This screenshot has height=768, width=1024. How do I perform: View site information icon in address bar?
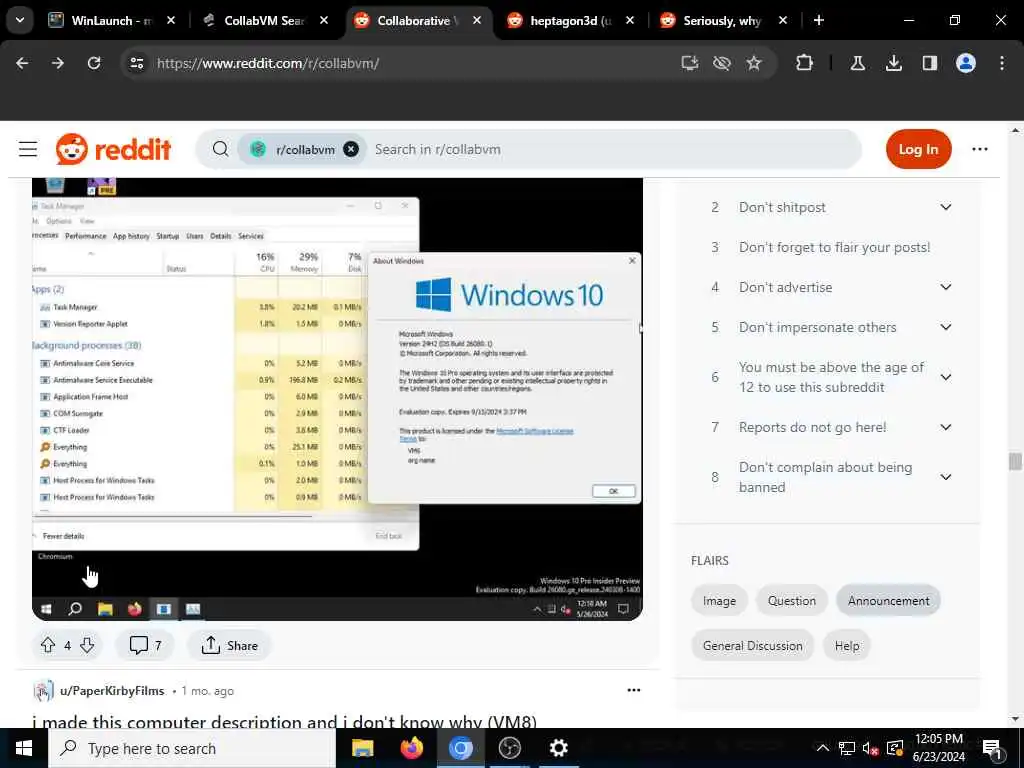pos(136,63)
